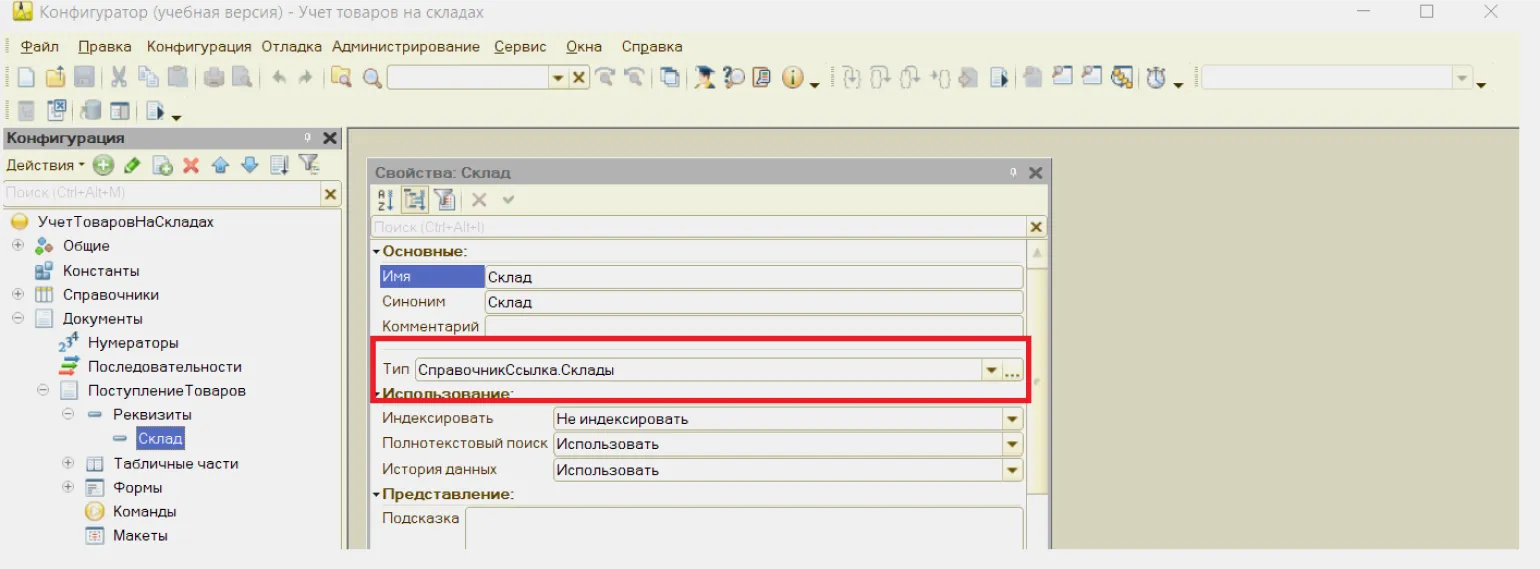Click the pencil Edit icon in configuration toolbar
1540x569 pixels.
click(x=132, y=165)
